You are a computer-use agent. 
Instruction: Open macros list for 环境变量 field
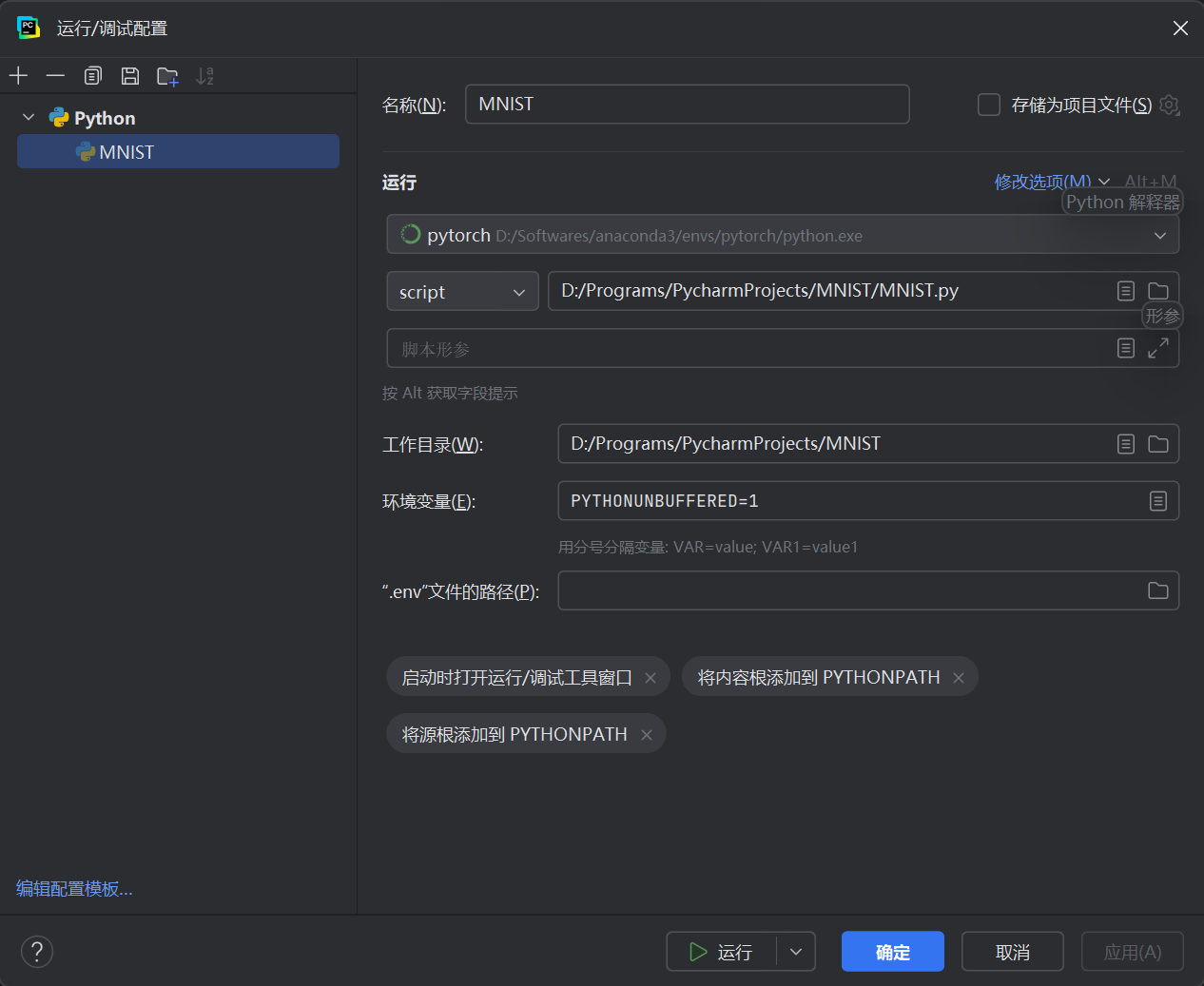pyautogui.click(x=1157, y=501)
